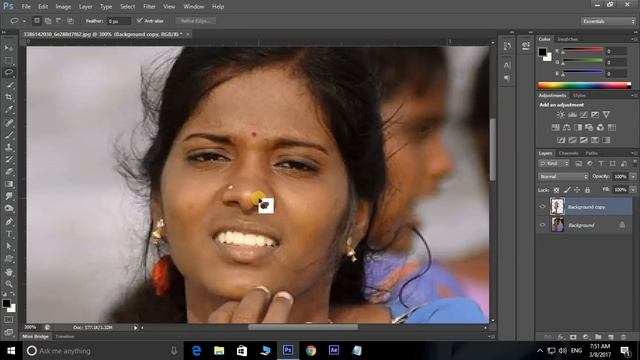This screenshot has width=640, height=360.
Task: Select the Move tool
Action: click(9, 48)
